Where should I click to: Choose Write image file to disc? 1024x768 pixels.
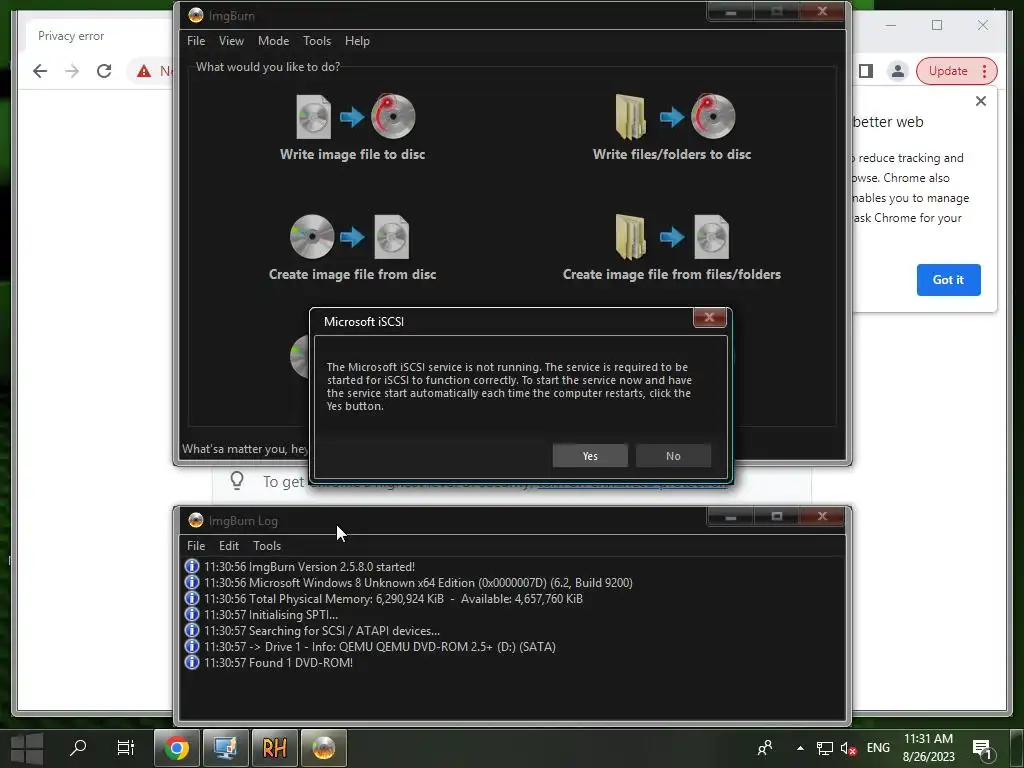point(353,127)
